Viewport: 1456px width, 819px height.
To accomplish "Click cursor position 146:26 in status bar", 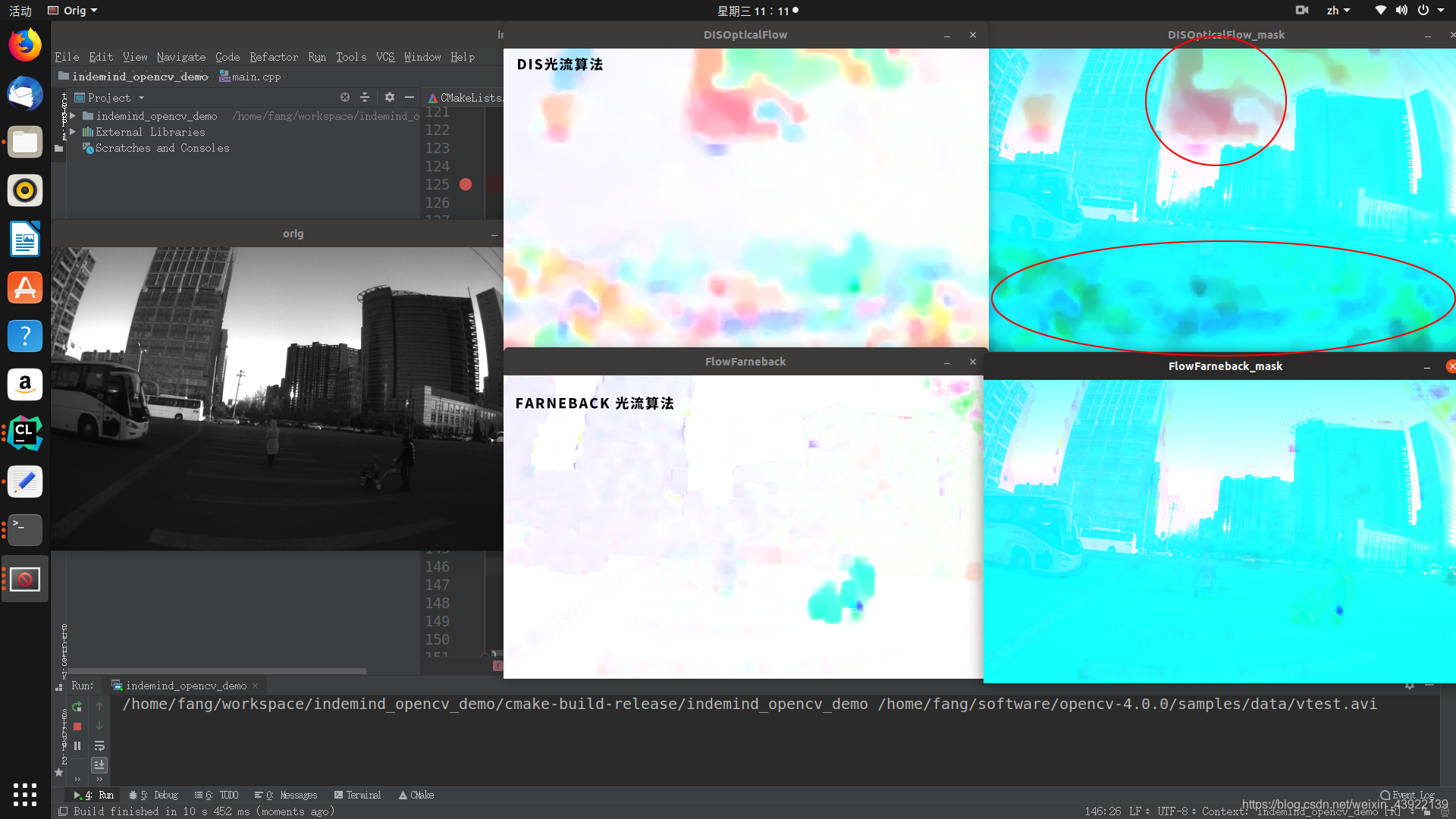I will tap(1103, 811).
